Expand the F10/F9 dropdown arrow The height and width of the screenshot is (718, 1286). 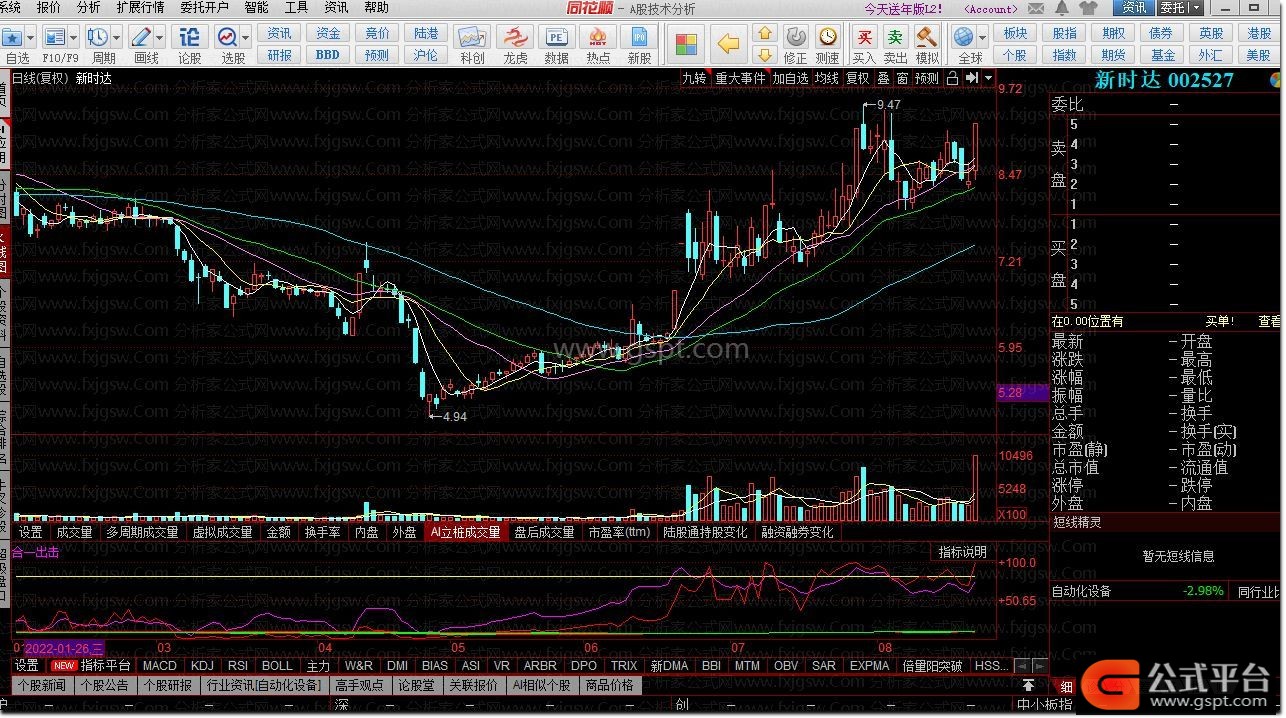74,38
